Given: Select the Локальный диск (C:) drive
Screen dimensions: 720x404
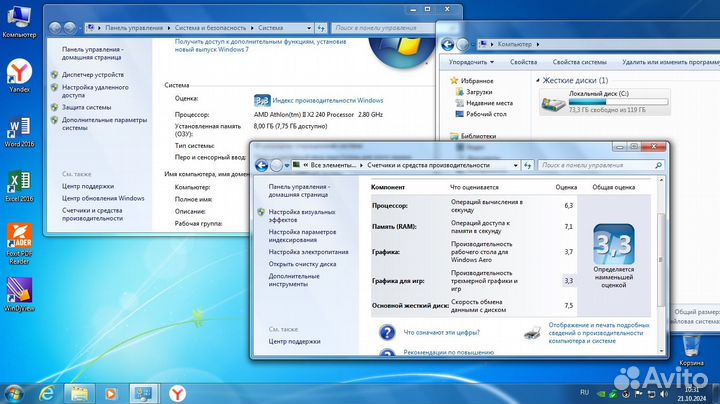Looking at the screenshot, I should [605, 101].
